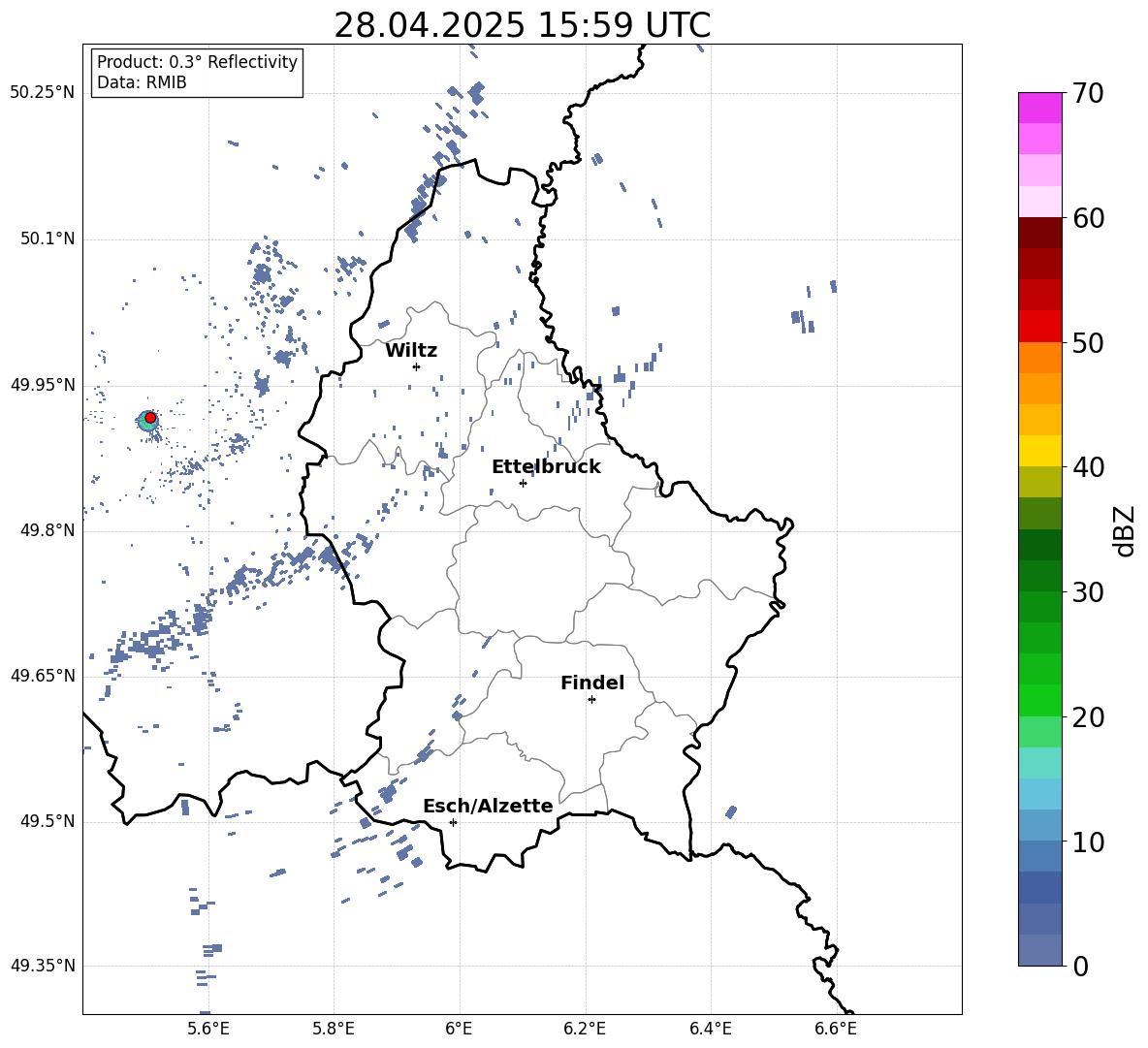Click the 6°E longitude label
The image size is (1148, 1048).
click(459, 1029)
